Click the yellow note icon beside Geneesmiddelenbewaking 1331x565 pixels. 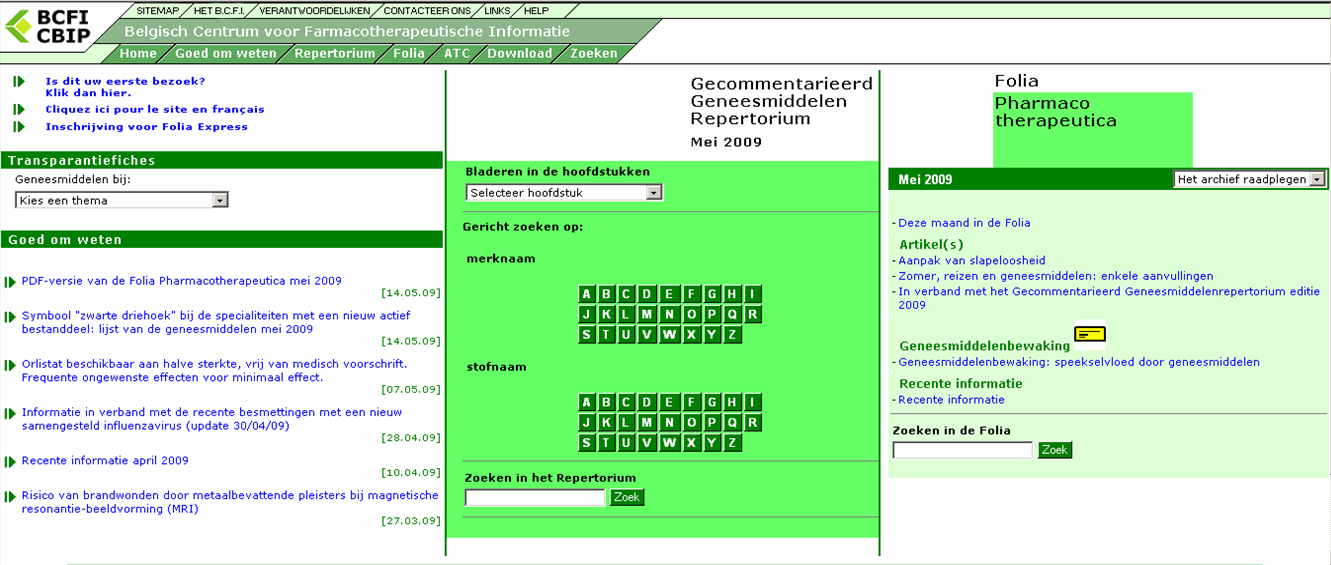[1090, 334]
